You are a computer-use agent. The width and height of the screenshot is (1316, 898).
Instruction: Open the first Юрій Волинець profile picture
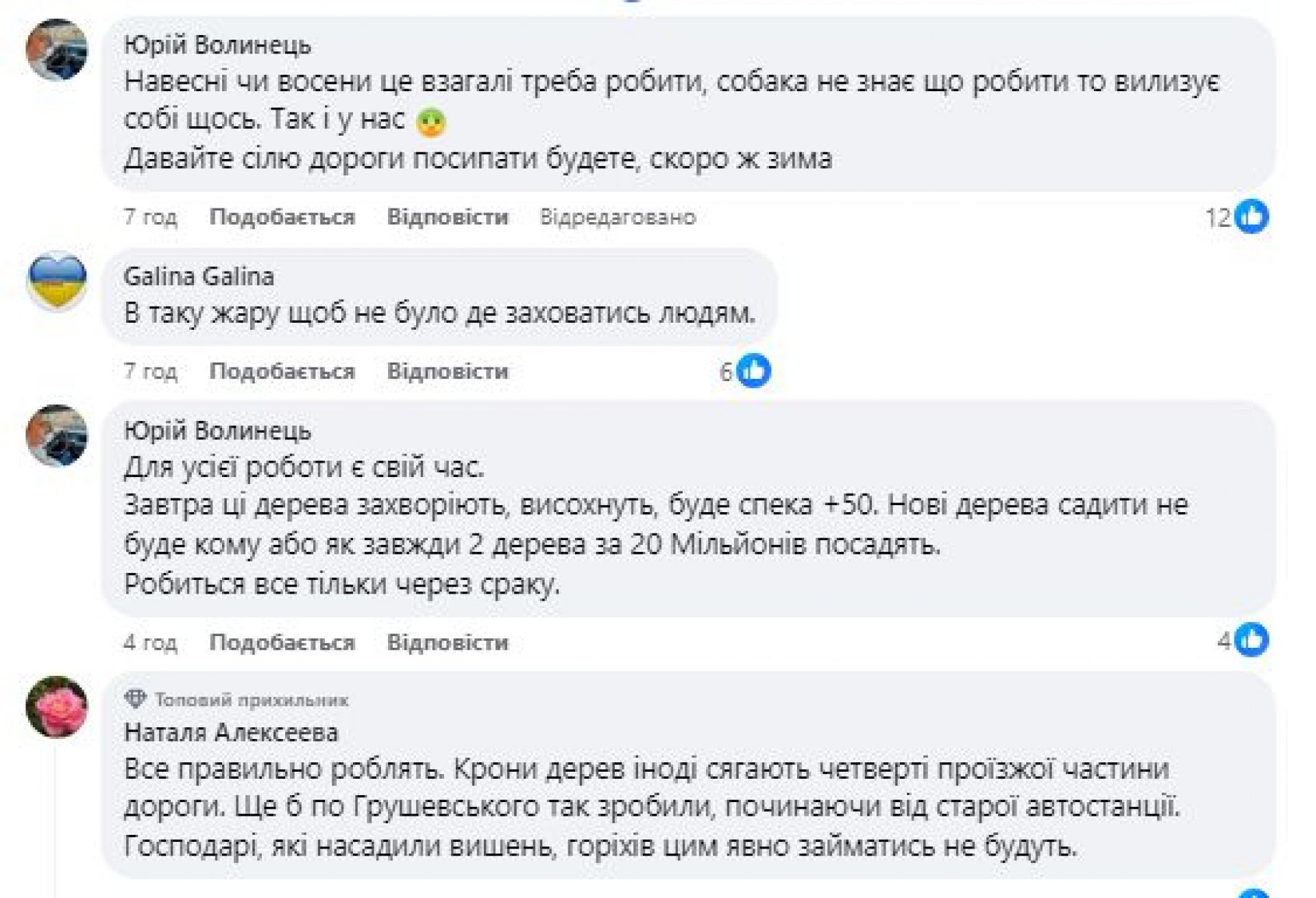pos(57,50)
